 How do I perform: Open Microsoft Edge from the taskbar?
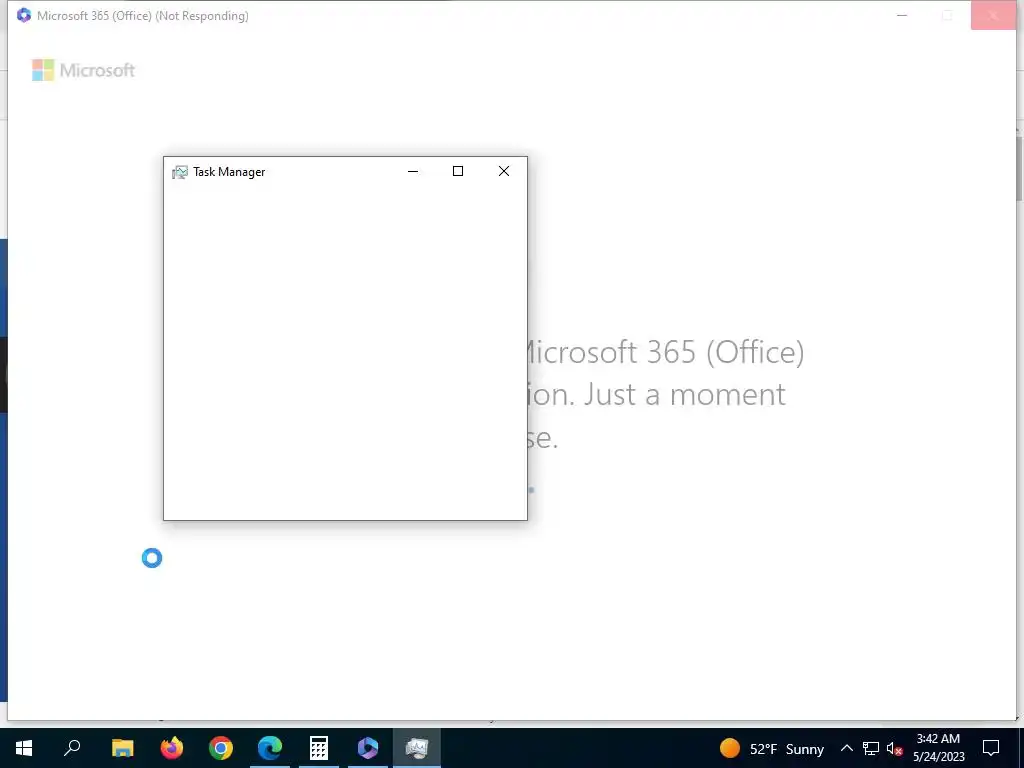click(270, 748)
